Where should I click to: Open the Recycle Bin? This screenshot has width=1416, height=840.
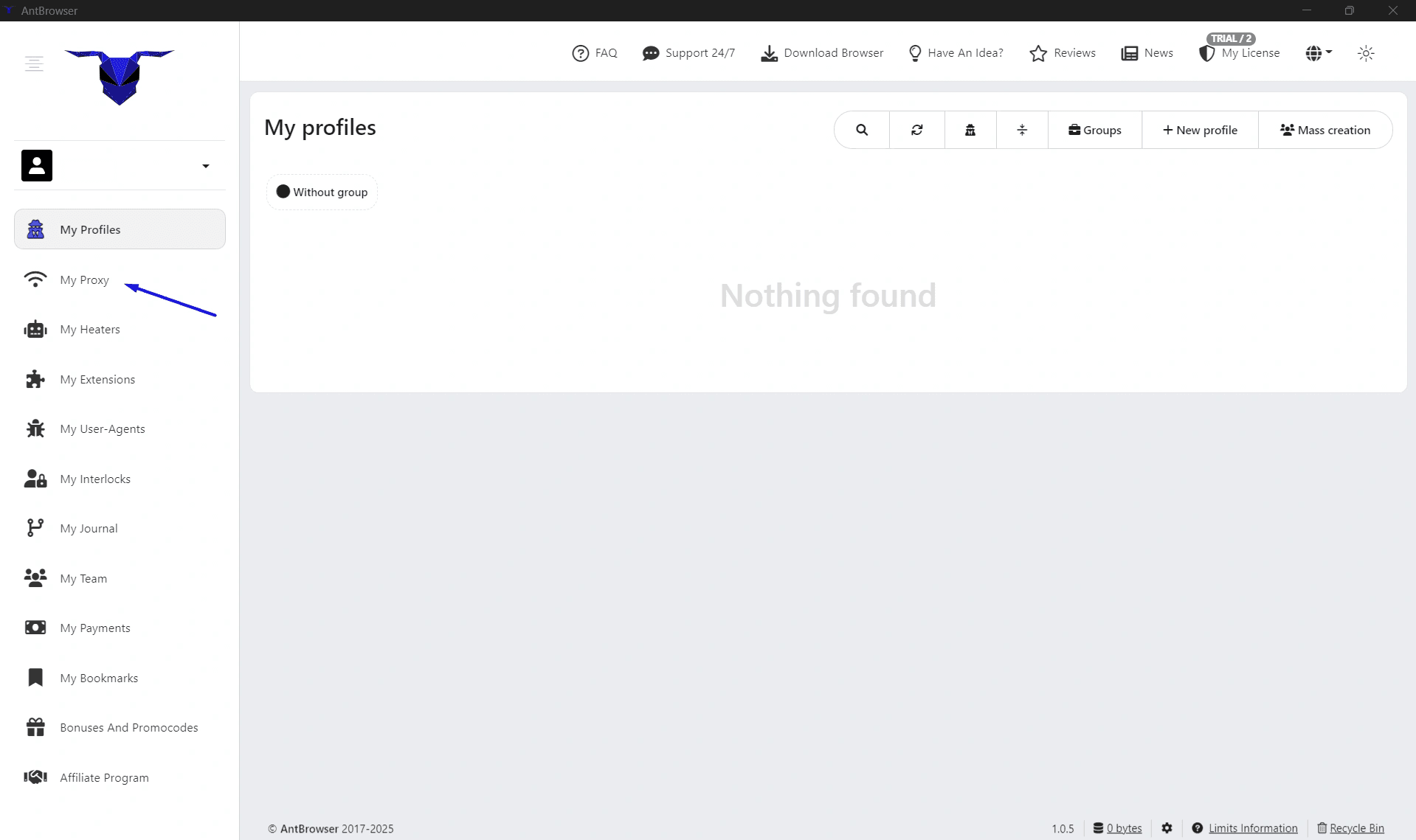click(x=1350, y=828)
